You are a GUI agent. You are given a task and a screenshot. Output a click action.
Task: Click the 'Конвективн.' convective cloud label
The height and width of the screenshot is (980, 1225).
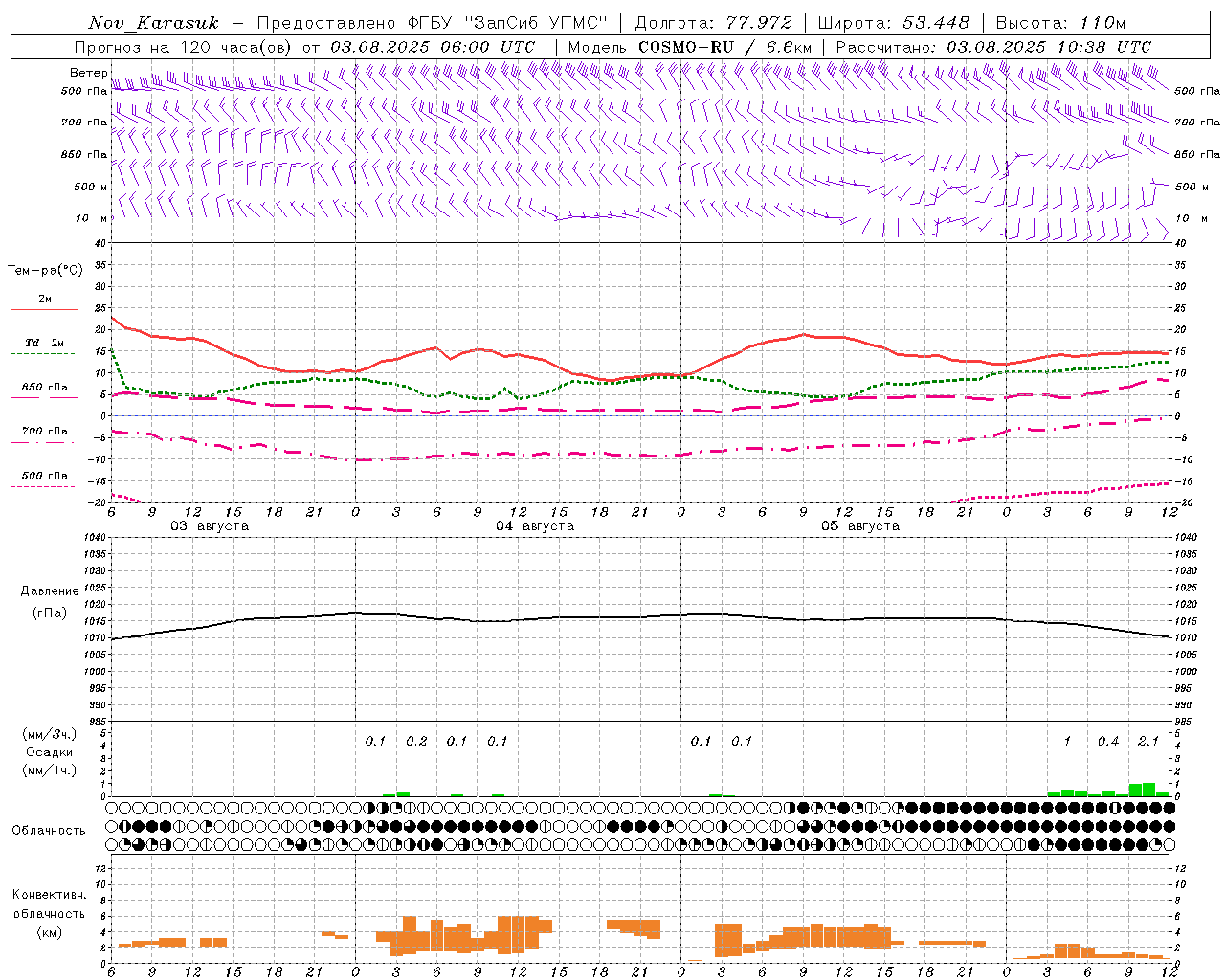coord(49,895)
